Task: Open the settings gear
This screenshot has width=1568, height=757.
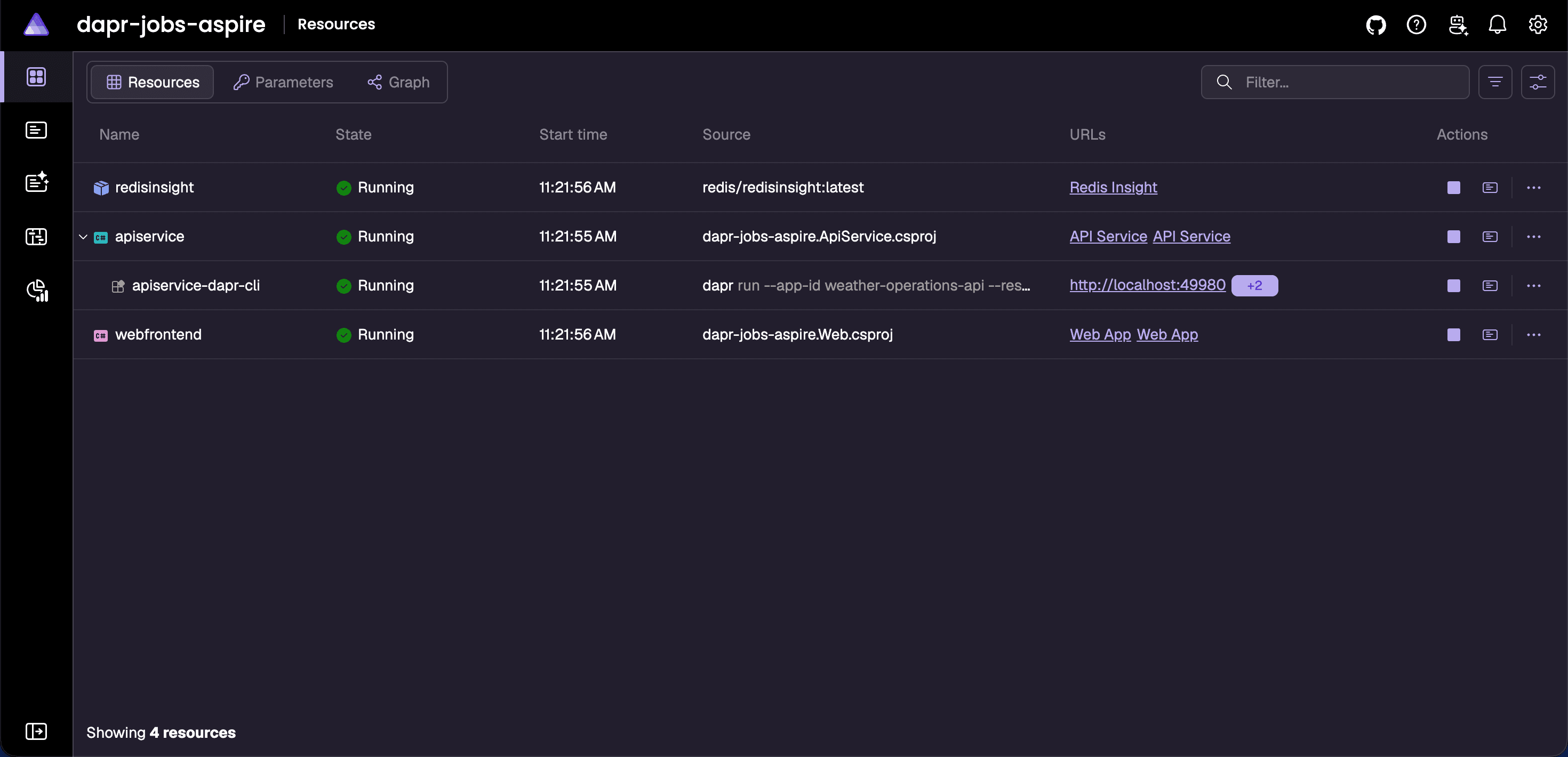Action: tap(1538, 25)
